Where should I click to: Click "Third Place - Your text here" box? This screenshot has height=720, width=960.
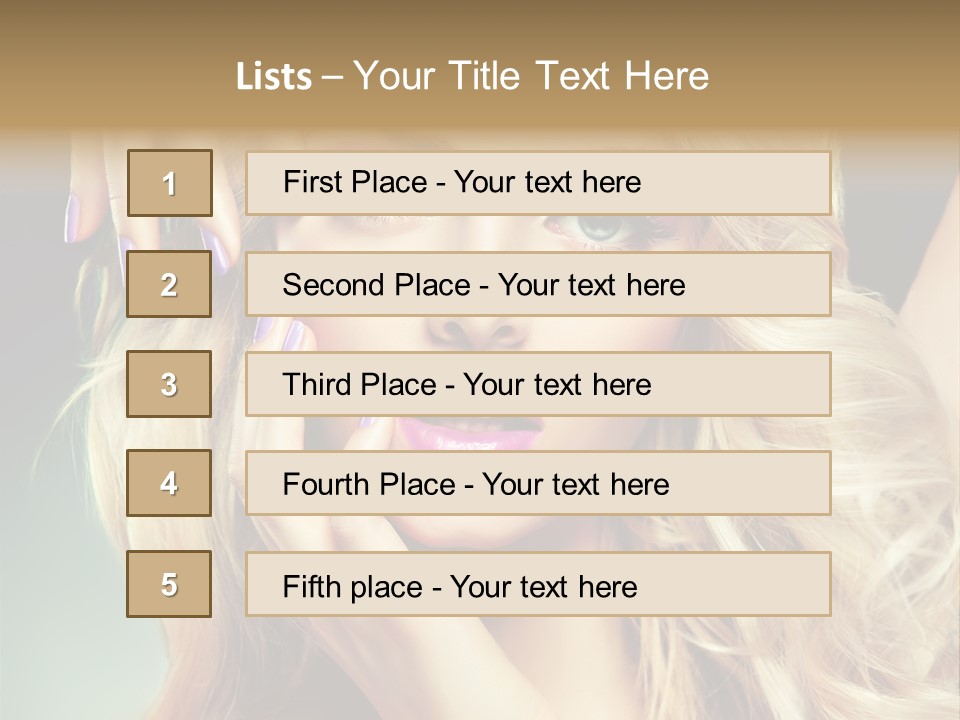[538, 384]
